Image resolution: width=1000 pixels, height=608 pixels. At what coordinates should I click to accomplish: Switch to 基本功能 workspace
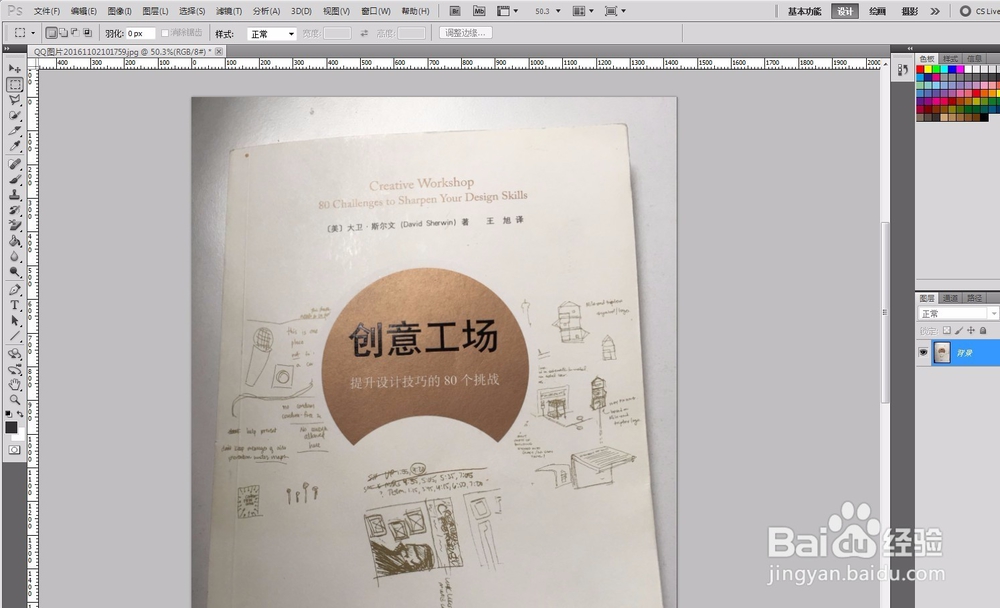coord(804,11)
